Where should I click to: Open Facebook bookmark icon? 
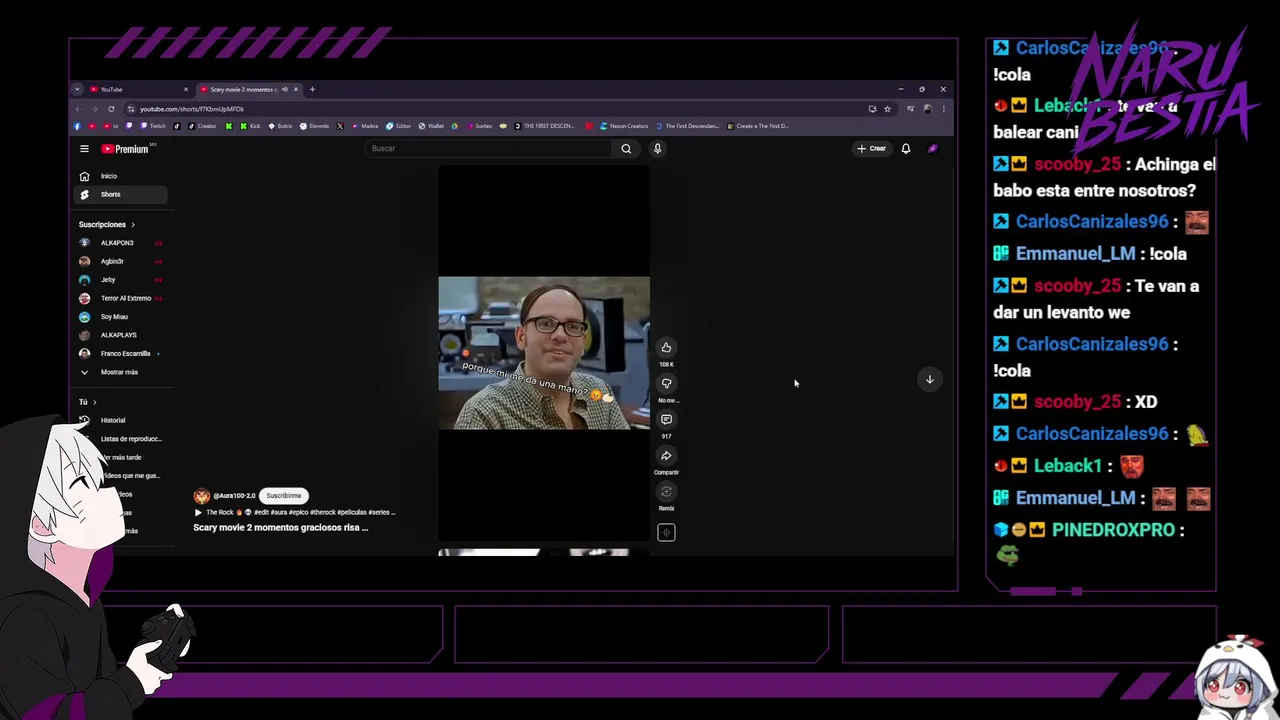(x=77, y=126)
